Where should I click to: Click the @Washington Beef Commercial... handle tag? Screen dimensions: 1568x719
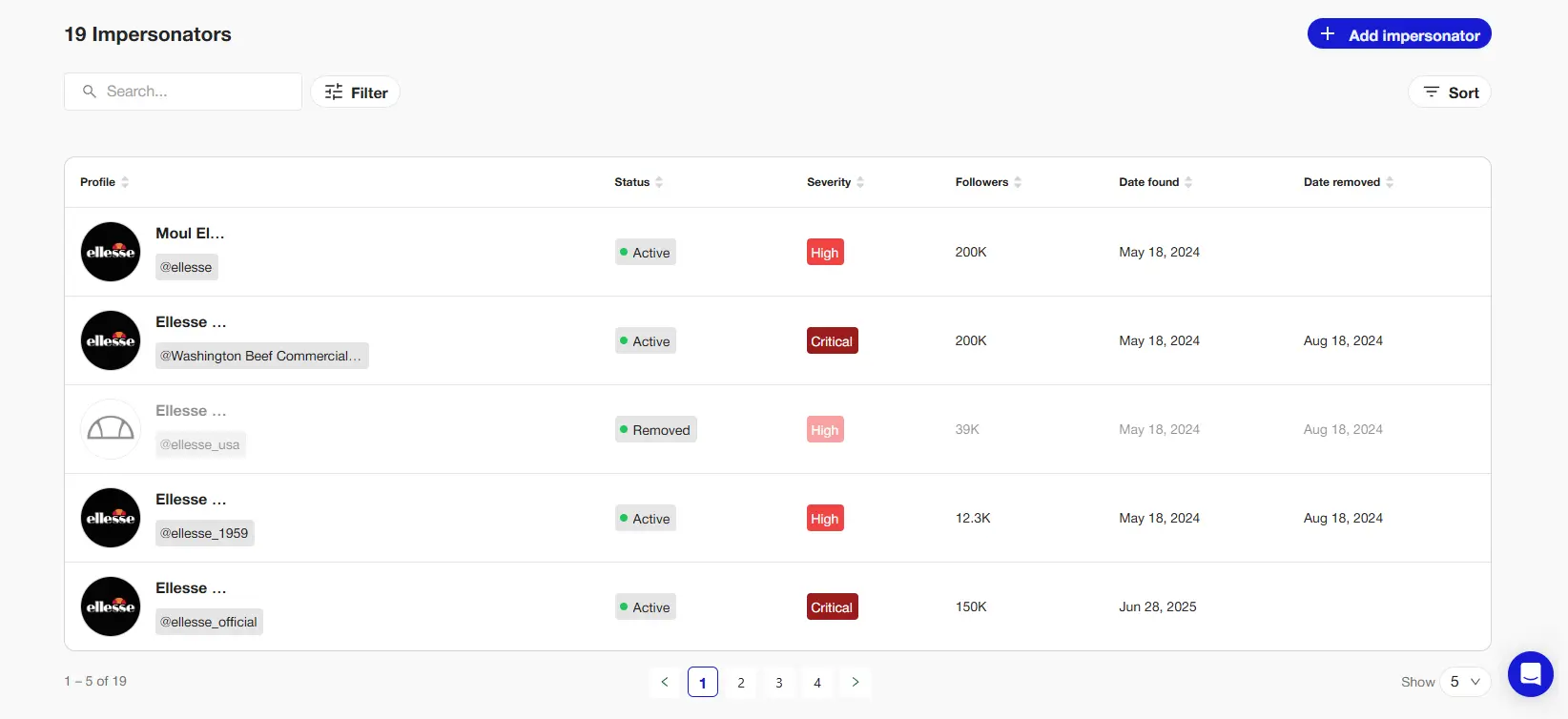(262, 356)
